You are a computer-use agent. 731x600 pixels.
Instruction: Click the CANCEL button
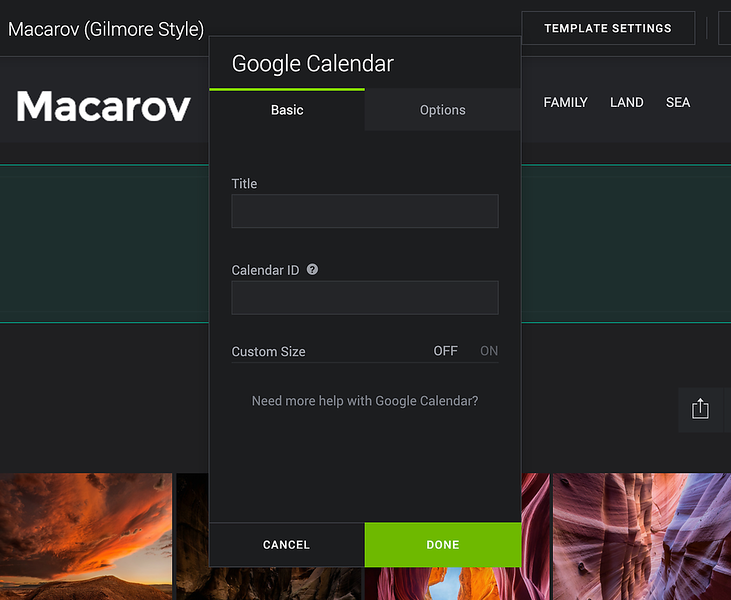[x=287, y=545]
